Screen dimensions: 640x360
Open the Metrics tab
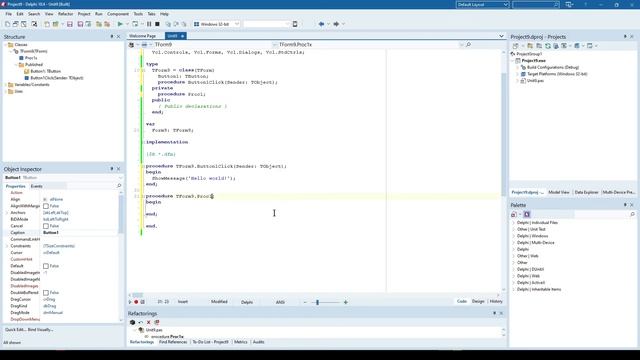coord(240,342)
